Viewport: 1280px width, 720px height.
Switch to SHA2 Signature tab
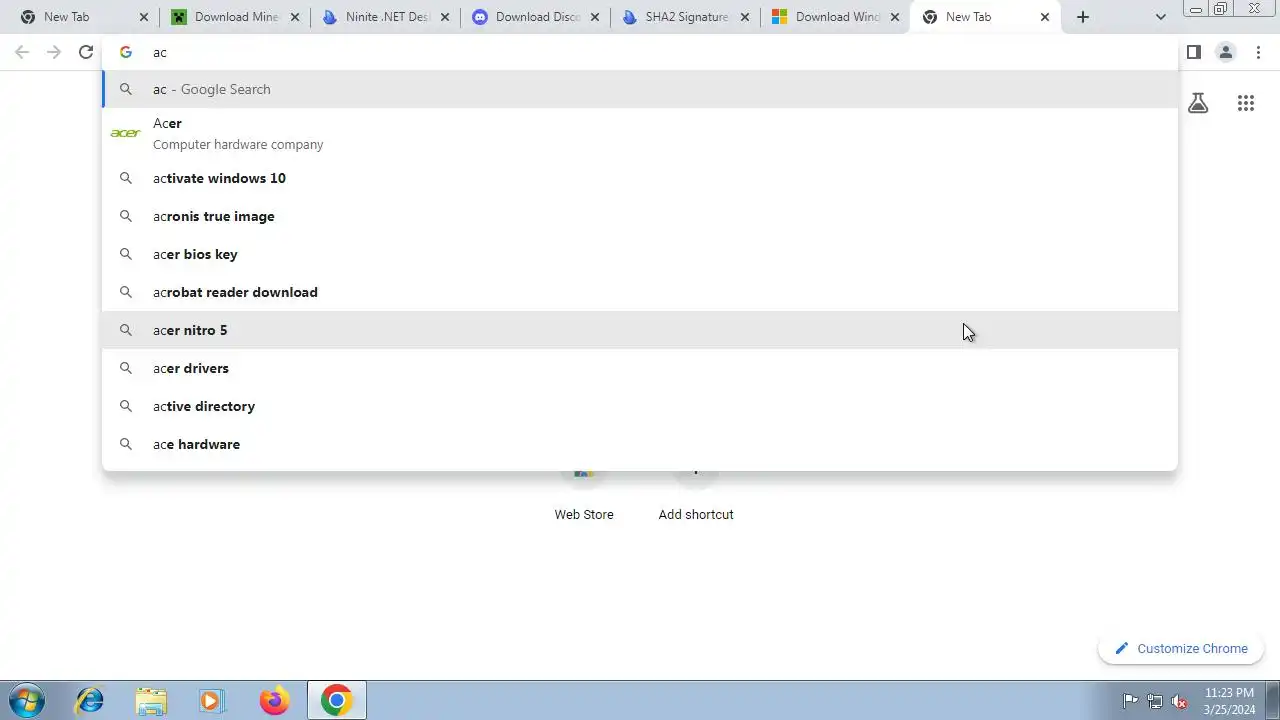(x=686, y=17)
